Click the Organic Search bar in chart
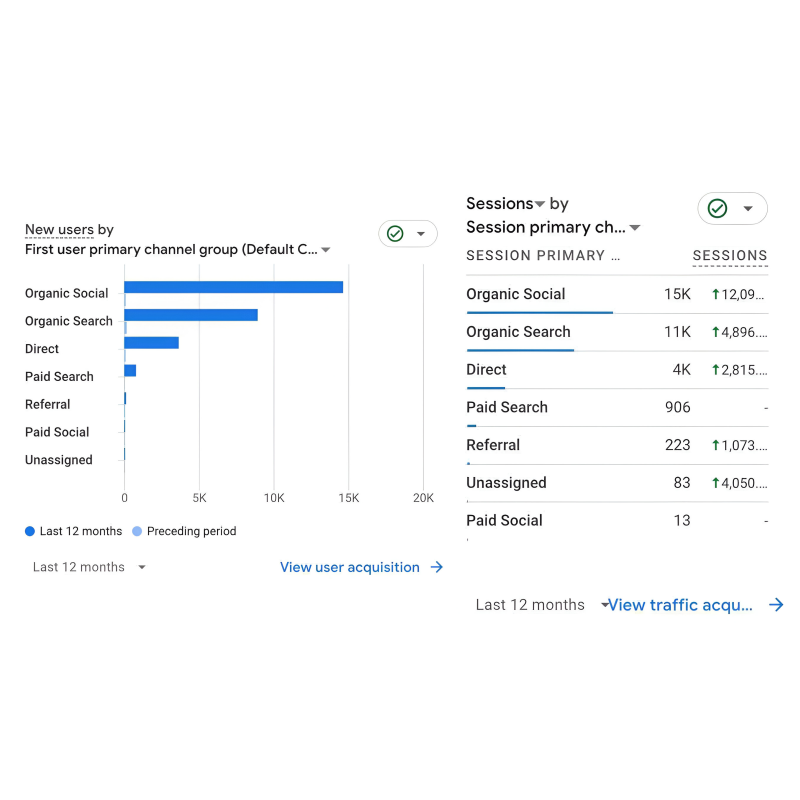 [x=190, y=315]
